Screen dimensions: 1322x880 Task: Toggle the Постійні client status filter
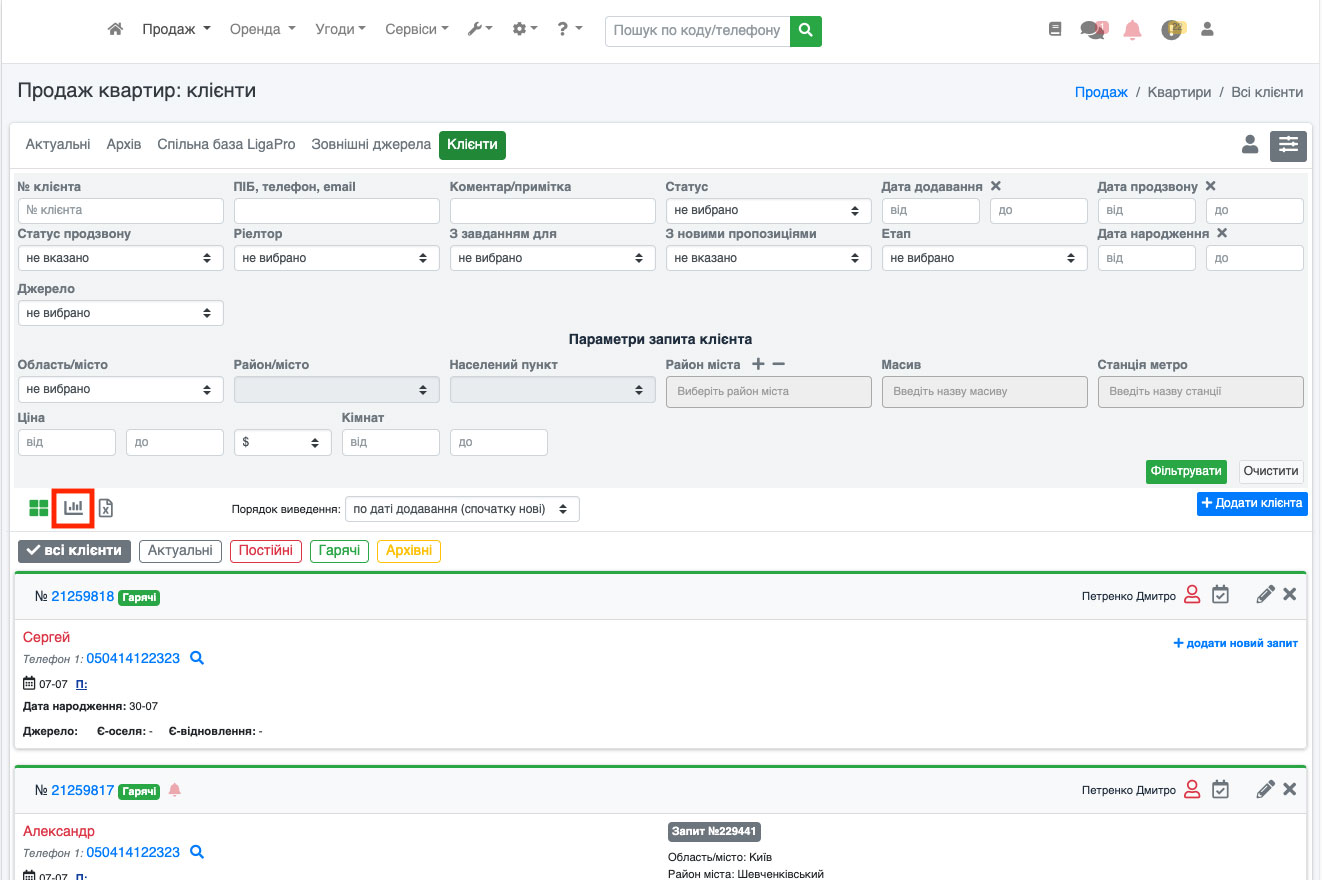click(x=266, y=551)
